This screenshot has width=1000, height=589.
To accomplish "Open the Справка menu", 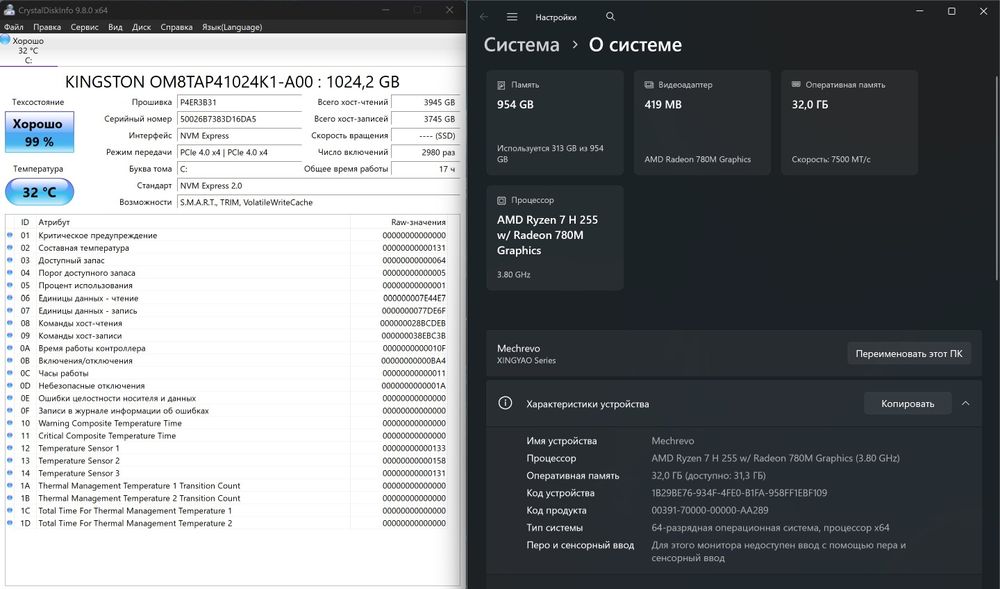I will pyautogui.click(x=177, y=27).
